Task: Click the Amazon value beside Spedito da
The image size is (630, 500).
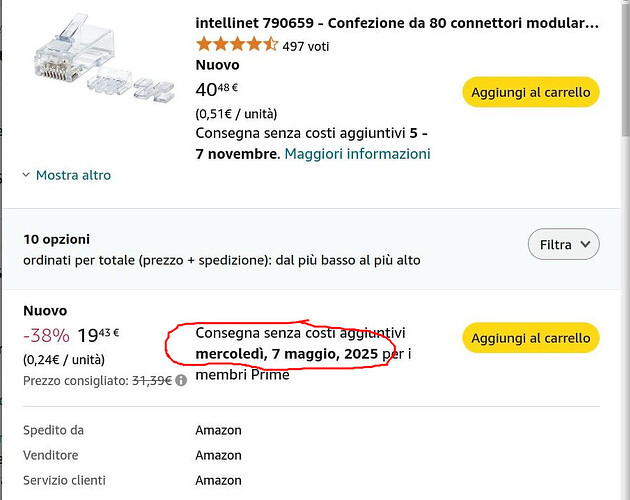Action: [218, 430]
